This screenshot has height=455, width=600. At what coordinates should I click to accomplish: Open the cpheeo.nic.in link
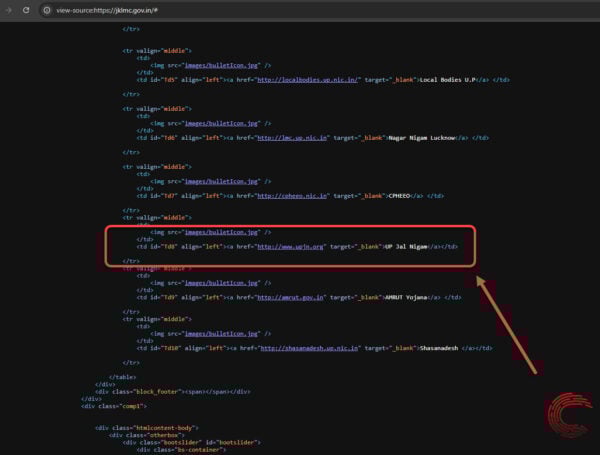292,196
